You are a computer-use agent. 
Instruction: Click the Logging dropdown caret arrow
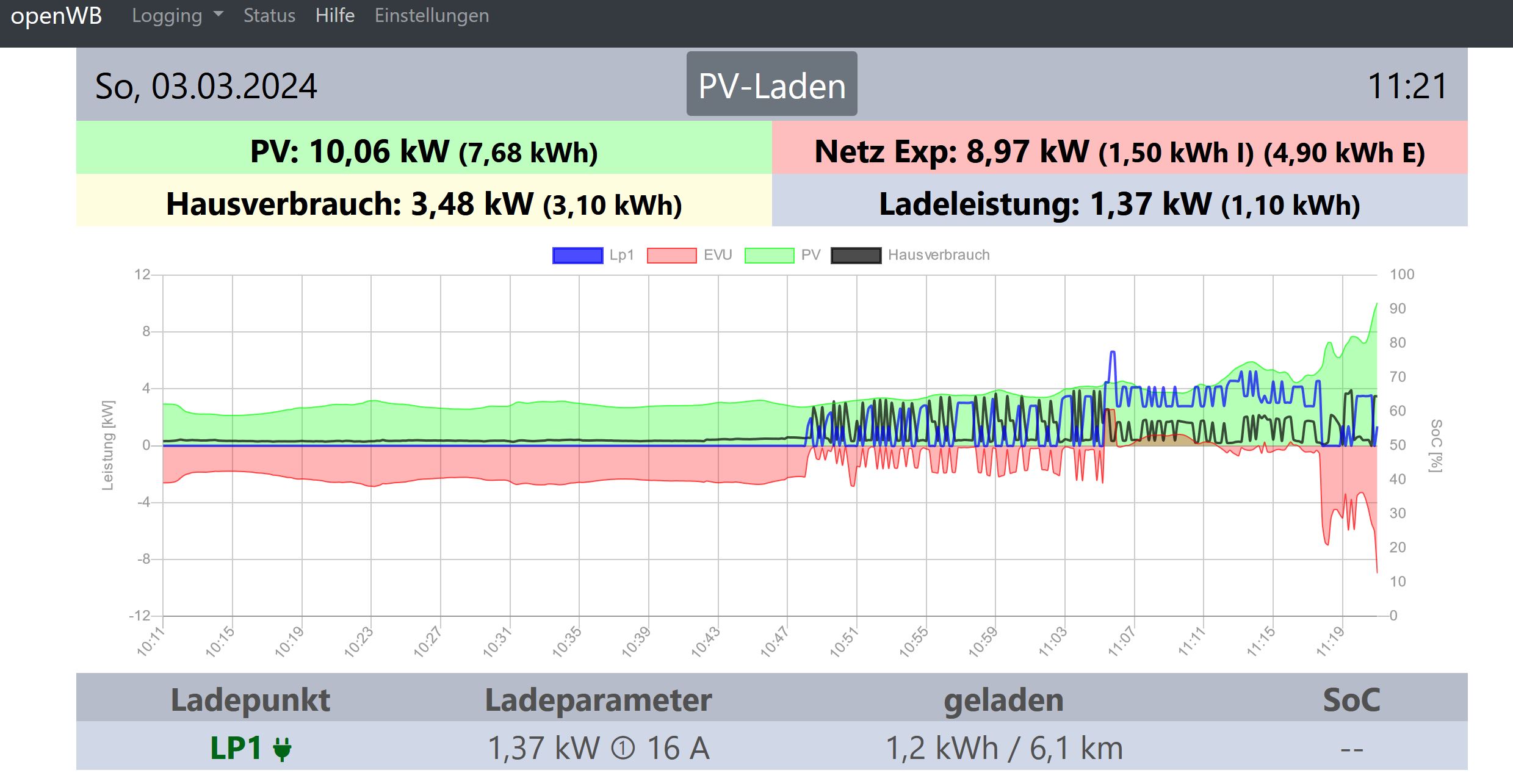pyautogui.click(x=218, y=14)
